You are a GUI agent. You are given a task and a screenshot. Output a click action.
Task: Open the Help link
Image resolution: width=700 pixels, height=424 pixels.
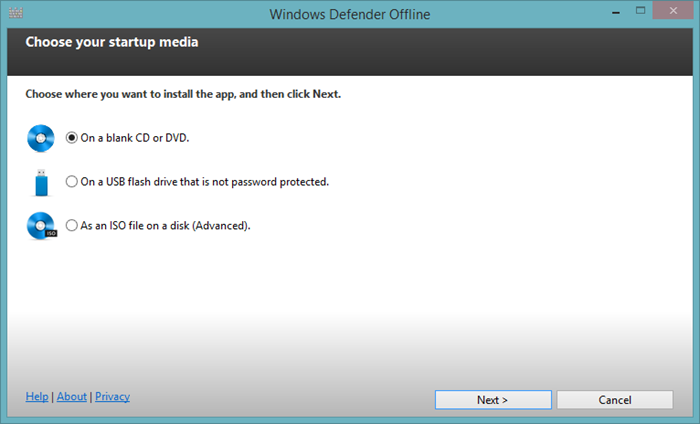click(x=37, y=396)
